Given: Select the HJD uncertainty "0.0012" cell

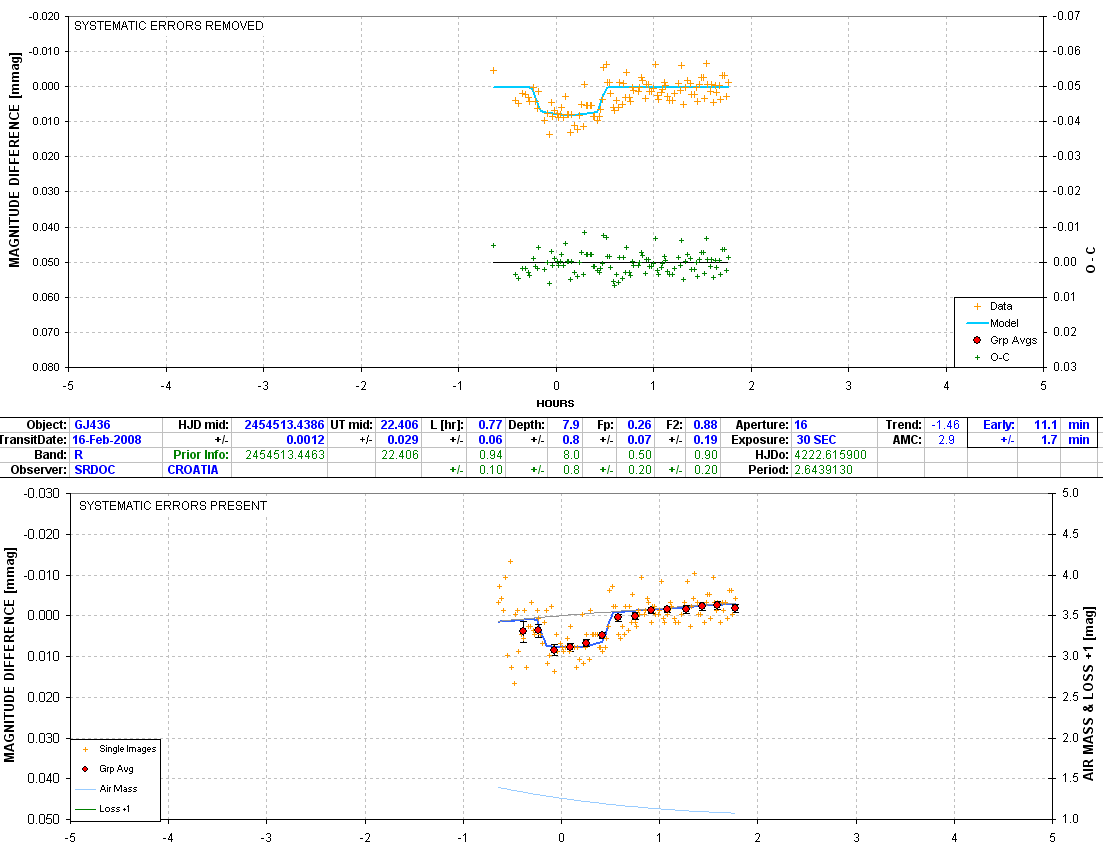Looking at the screenshot, I should pos(305,440).
